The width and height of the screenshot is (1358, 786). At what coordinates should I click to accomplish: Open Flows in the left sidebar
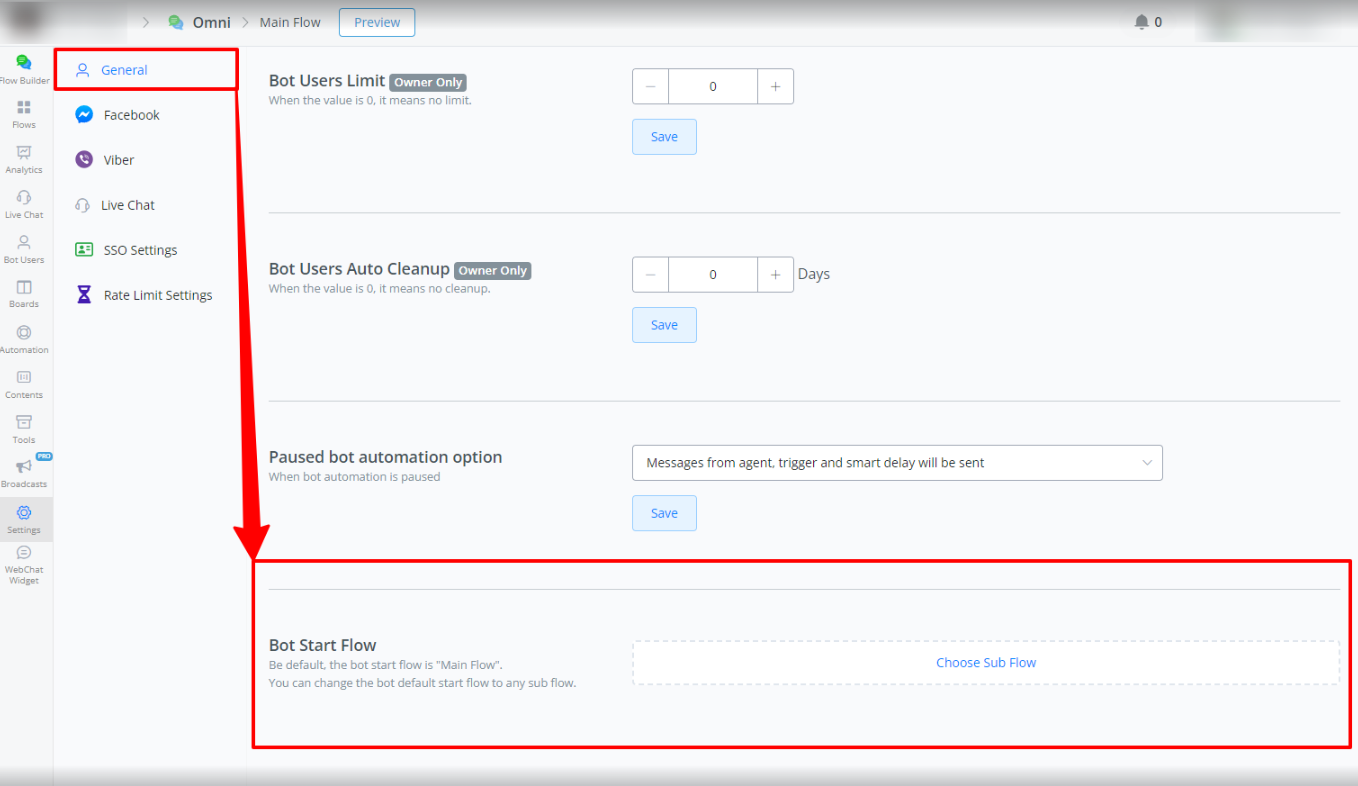pos(24,114)
